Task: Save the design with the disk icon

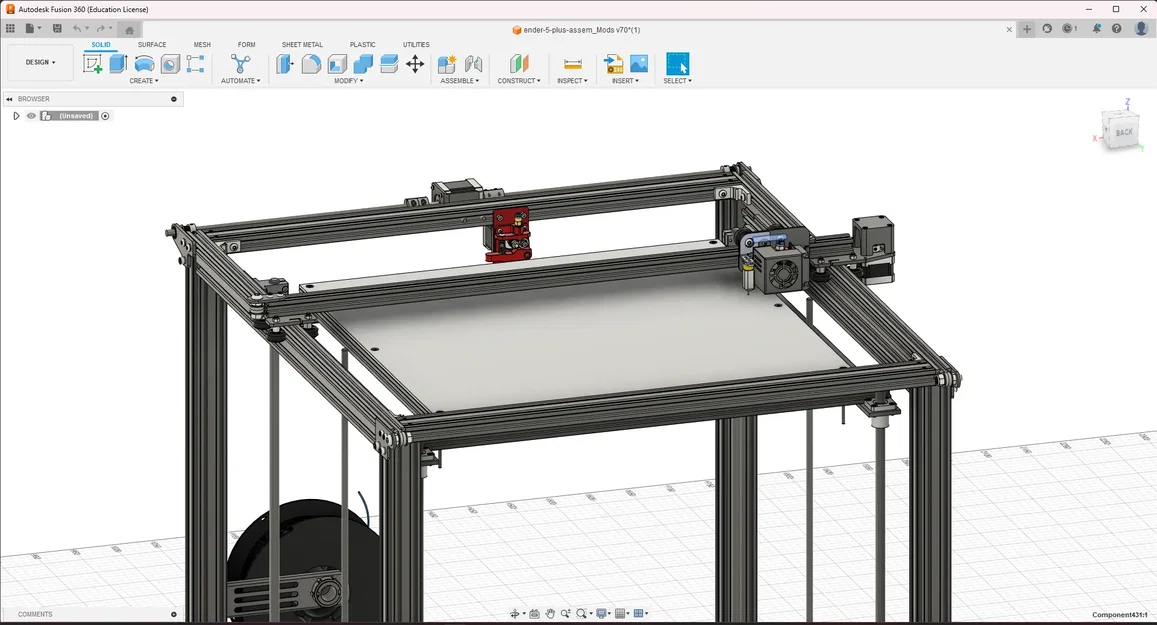Action: click(x=57, y=29)
